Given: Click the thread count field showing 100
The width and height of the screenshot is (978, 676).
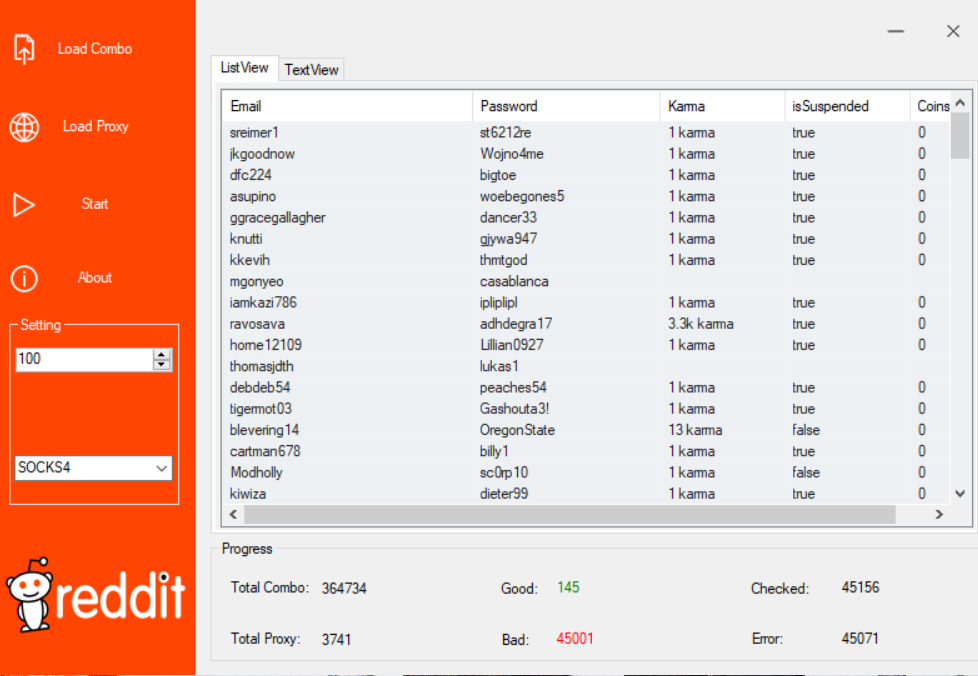Looking at the screenshot, I should pyautogui.click(x=84, y=359).
